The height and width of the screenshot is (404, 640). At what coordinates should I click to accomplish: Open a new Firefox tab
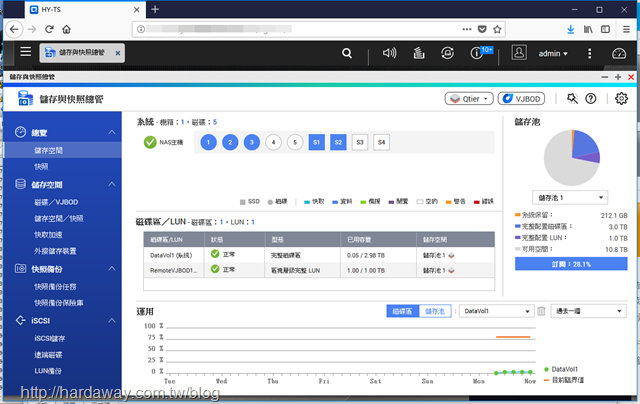point(155,9)
